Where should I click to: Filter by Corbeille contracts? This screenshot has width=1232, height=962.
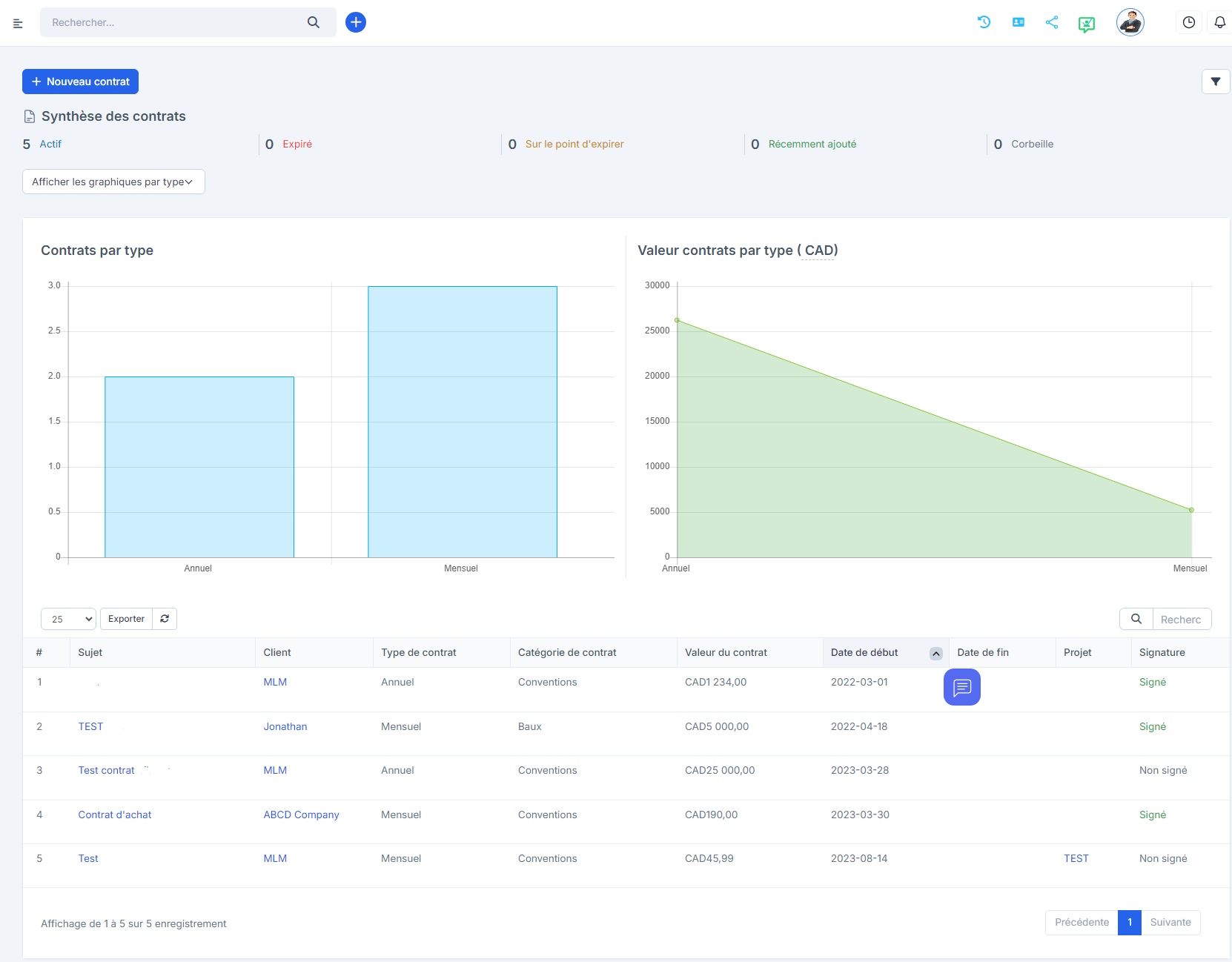coord(1032,144)
